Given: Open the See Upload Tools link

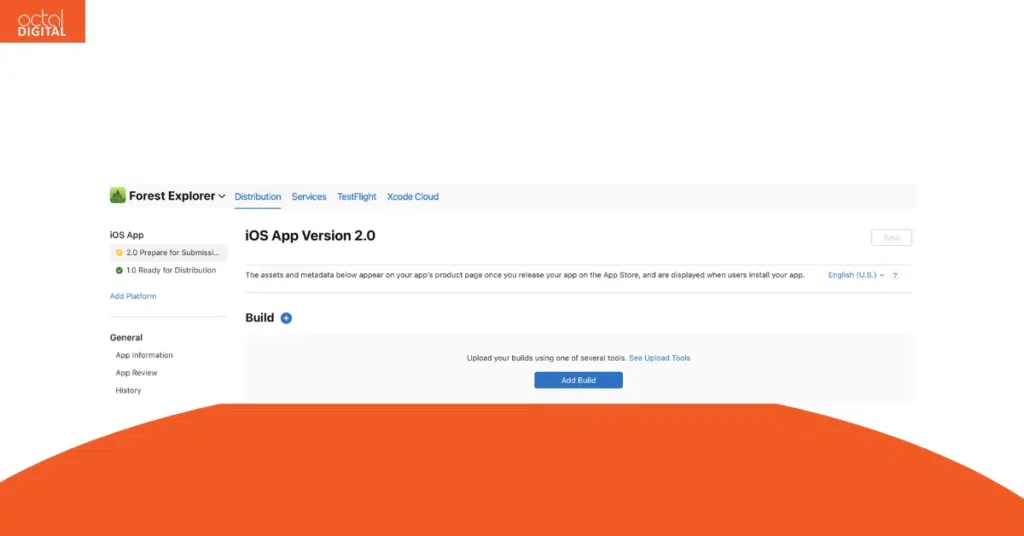Looking at the screenshot, I should coord(660,358).
